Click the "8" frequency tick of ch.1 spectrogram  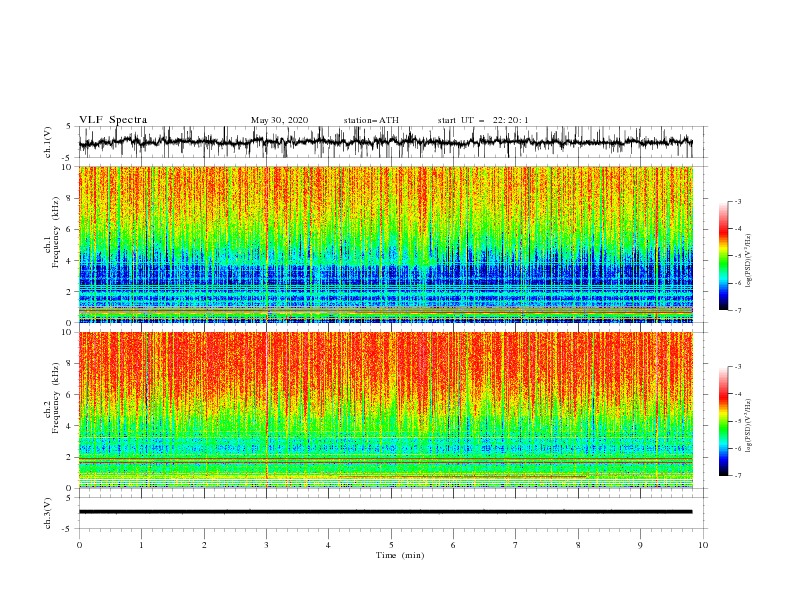[71, 198]
